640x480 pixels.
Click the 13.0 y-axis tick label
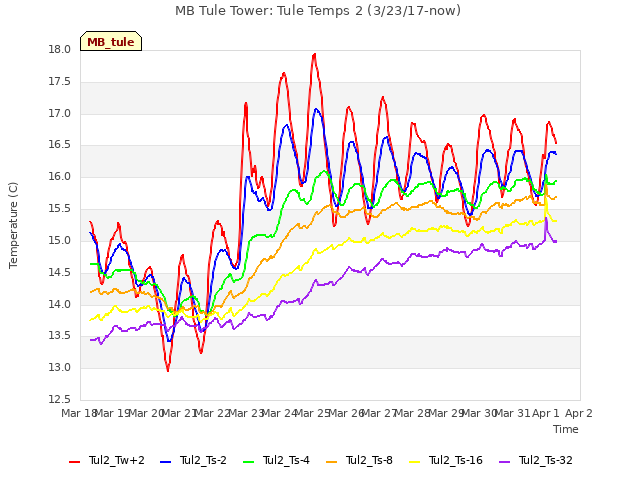pyautogui.click(x=60, y=367)
